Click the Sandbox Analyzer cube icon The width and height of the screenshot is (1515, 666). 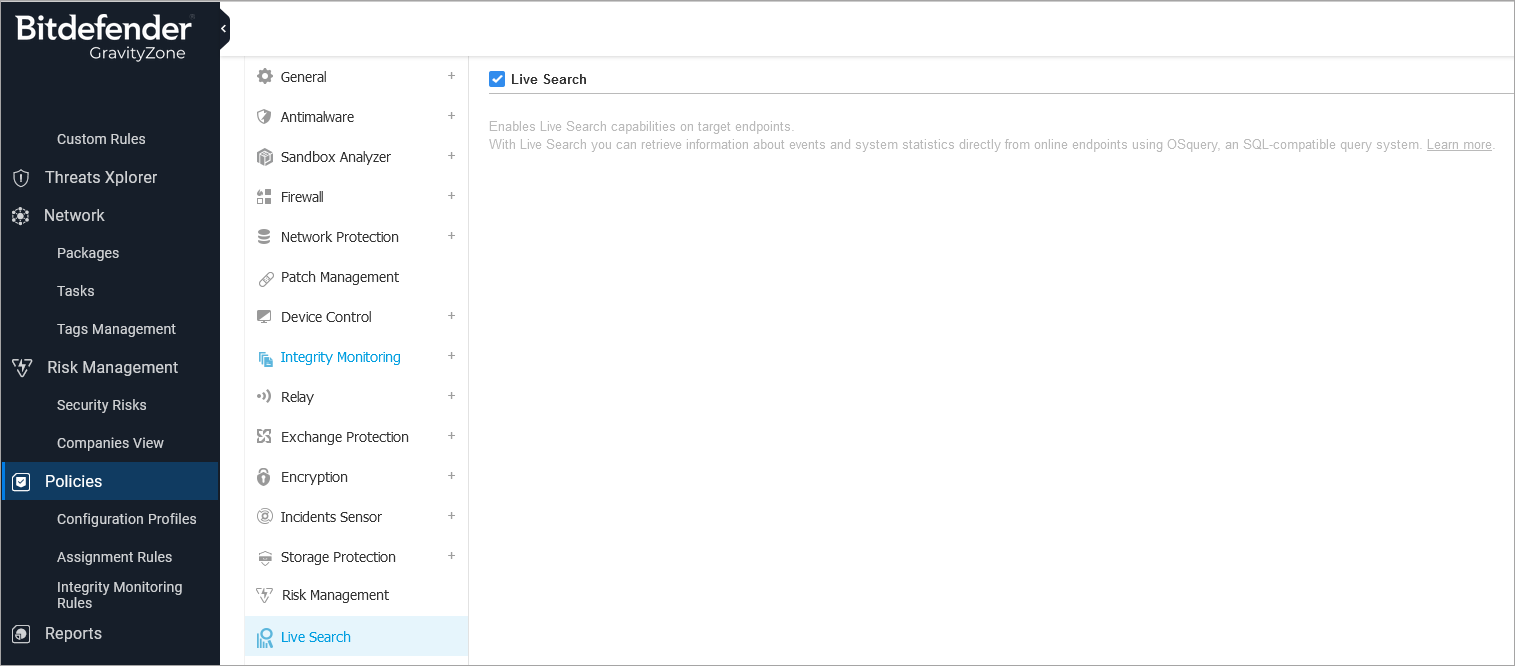pos(265,157)
